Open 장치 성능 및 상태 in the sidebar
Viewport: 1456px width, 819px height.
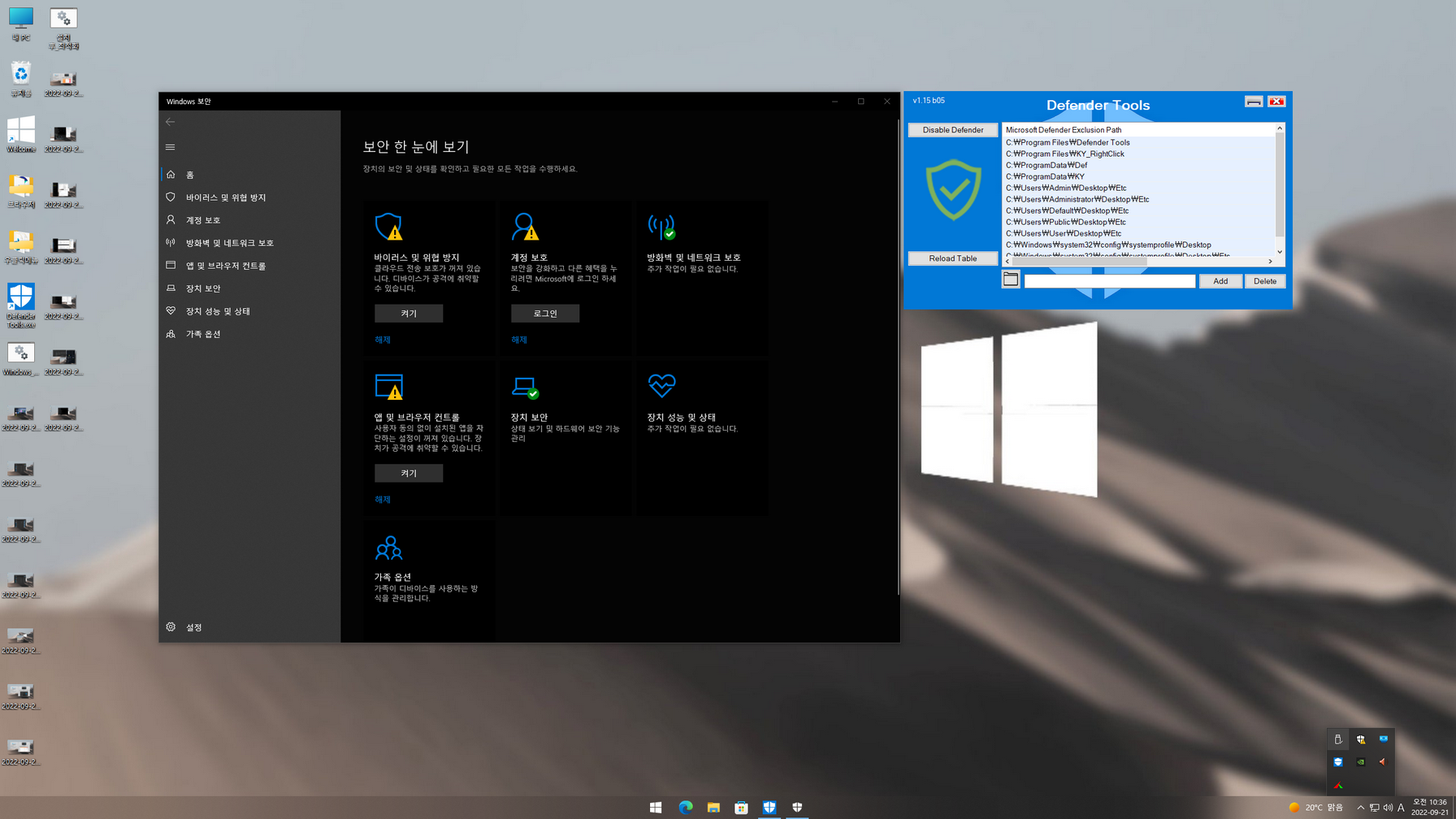tap(249, 311)
